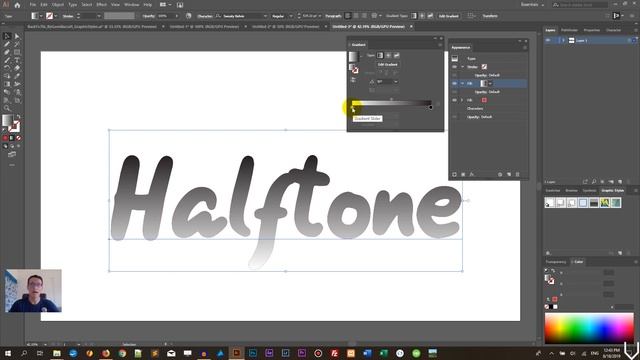640x360 pixels.
Task: Click the gradient swatch preview in Gradient panel
Action: (x=353, y=56)
